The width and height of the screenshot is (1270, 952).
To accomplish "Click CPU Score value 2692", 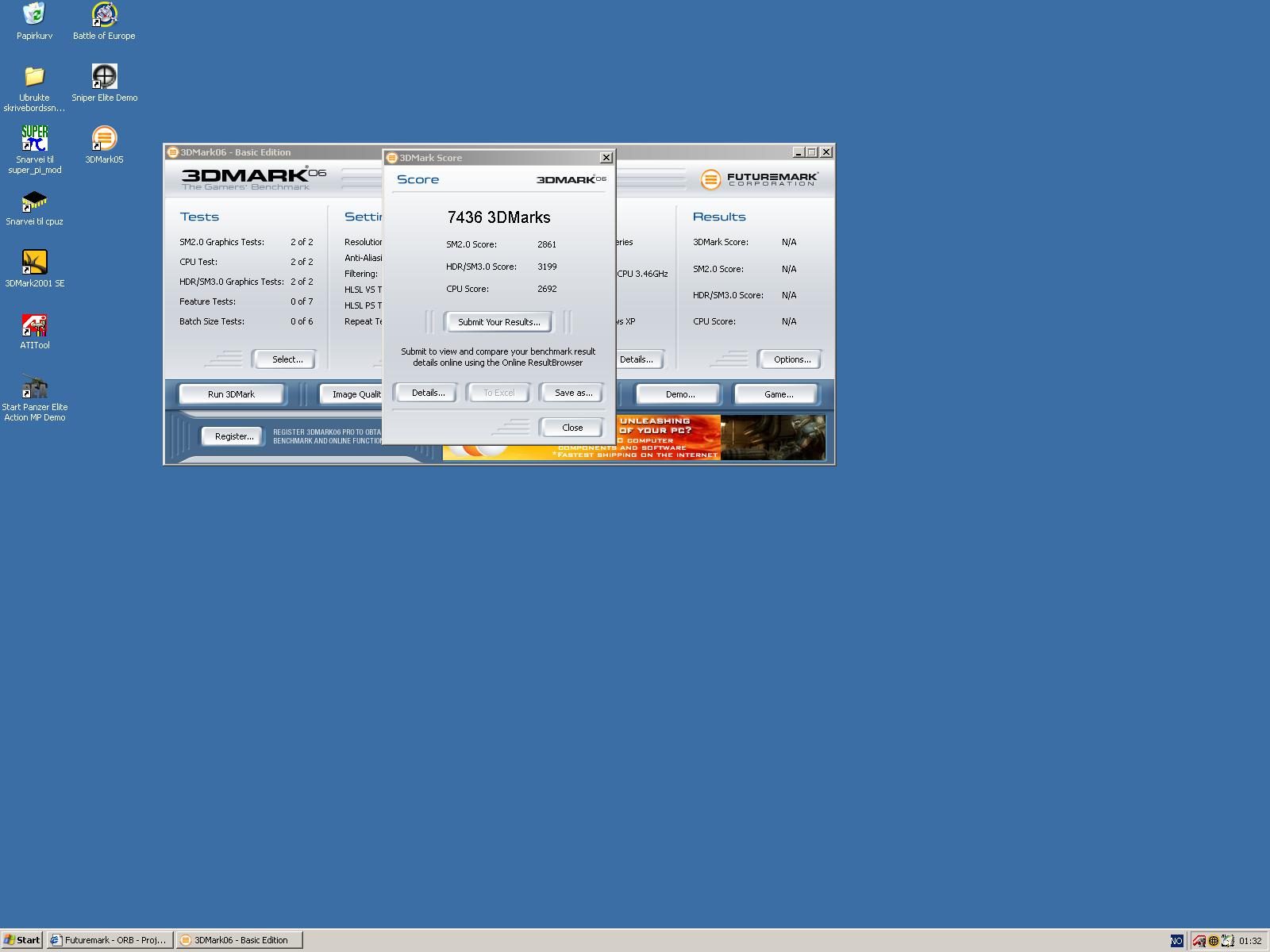I will click(x=547, y=289).
